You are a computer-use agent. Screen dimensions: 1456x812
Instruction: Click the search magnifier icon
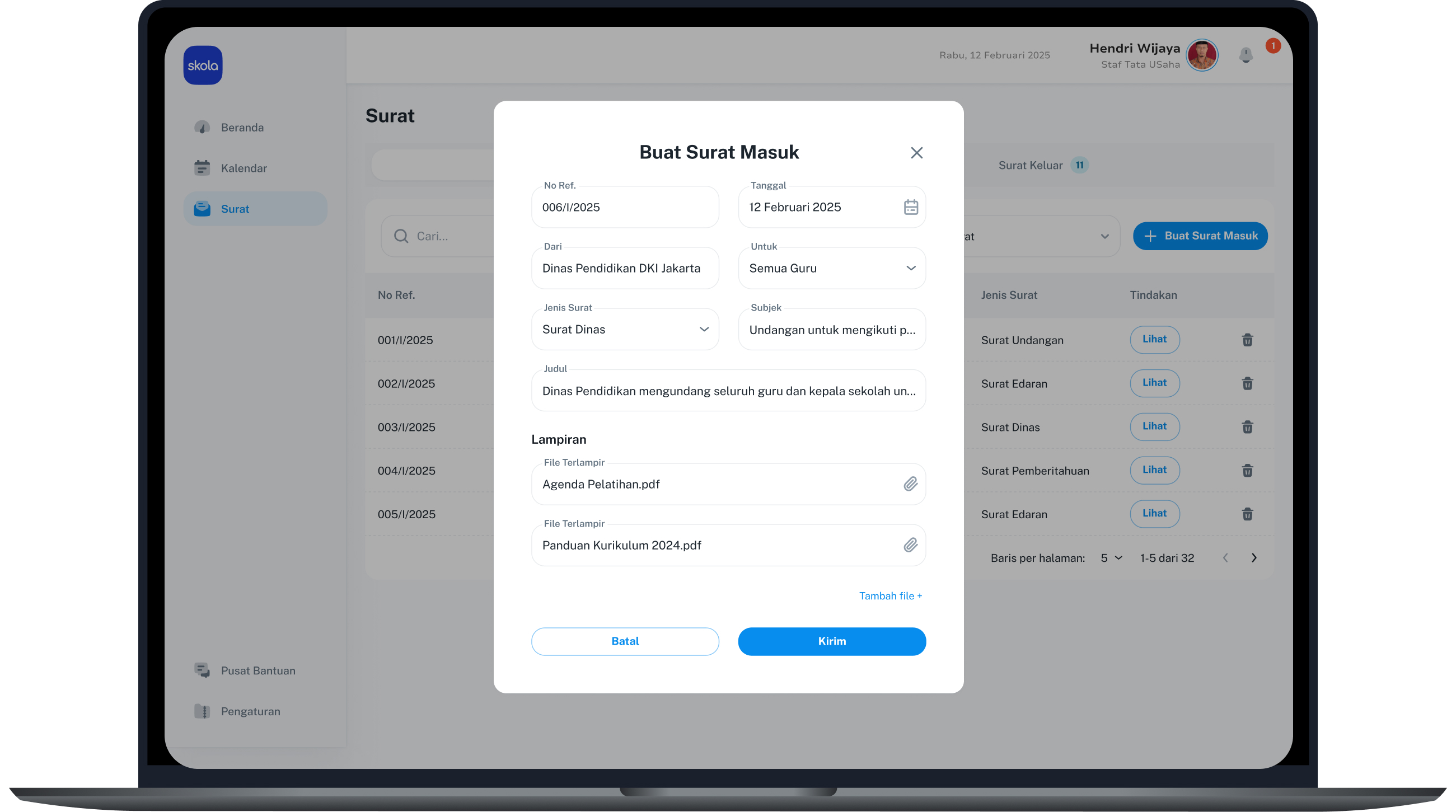point(401,236)
